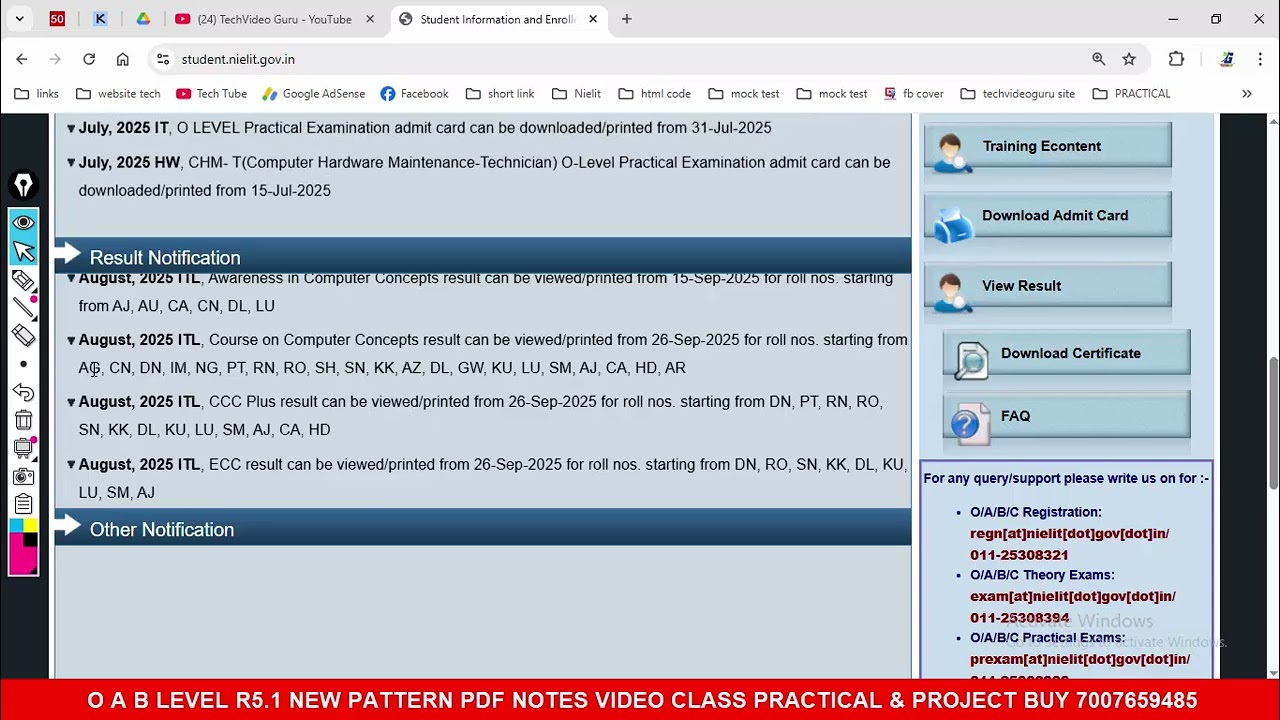Screen dimensions: 1280x720
Task: Open the browser extensions puzzle icon
Action: click(1176, 59)
